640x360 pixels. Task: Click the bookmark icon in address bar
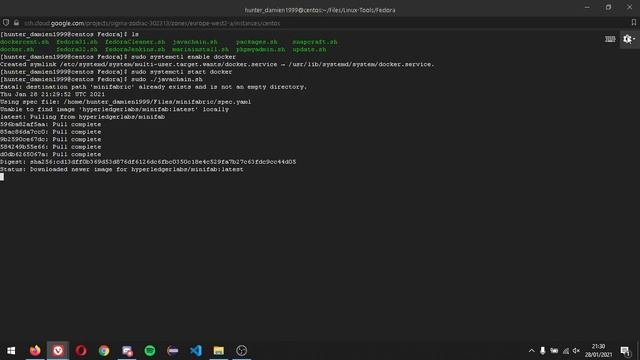[x=633, y=23]
